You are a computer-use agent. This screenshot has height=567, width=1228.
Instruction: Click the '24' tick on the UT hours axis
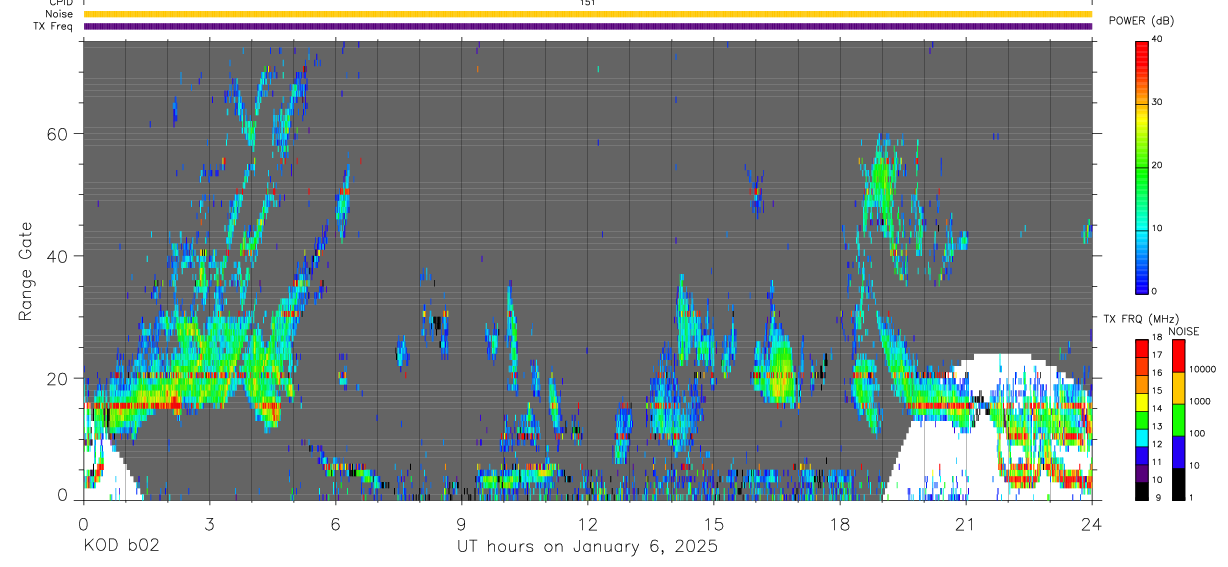tap(1092, 523)
